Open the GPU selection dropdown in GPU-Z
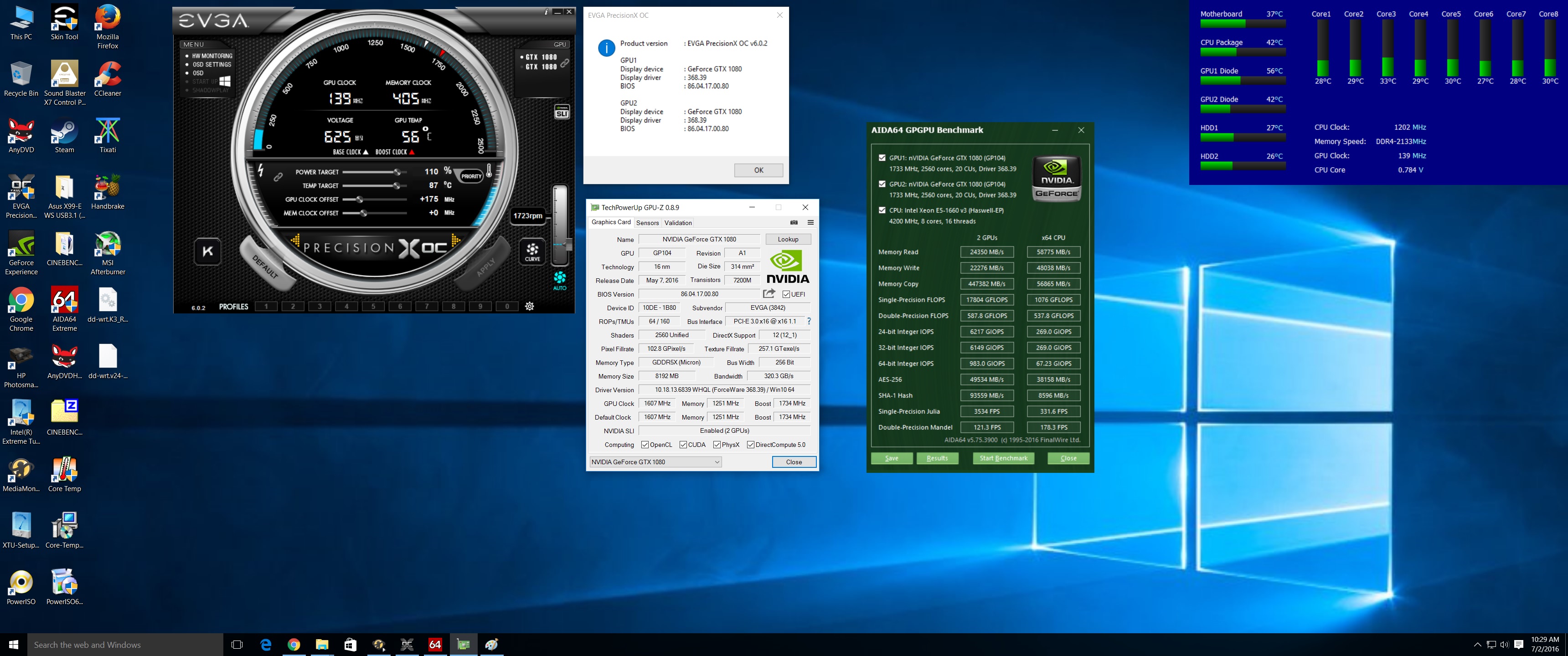Image resolution: width=1568 pixels, height=656 pixels. pyautogui.click(x=655, y=462)
